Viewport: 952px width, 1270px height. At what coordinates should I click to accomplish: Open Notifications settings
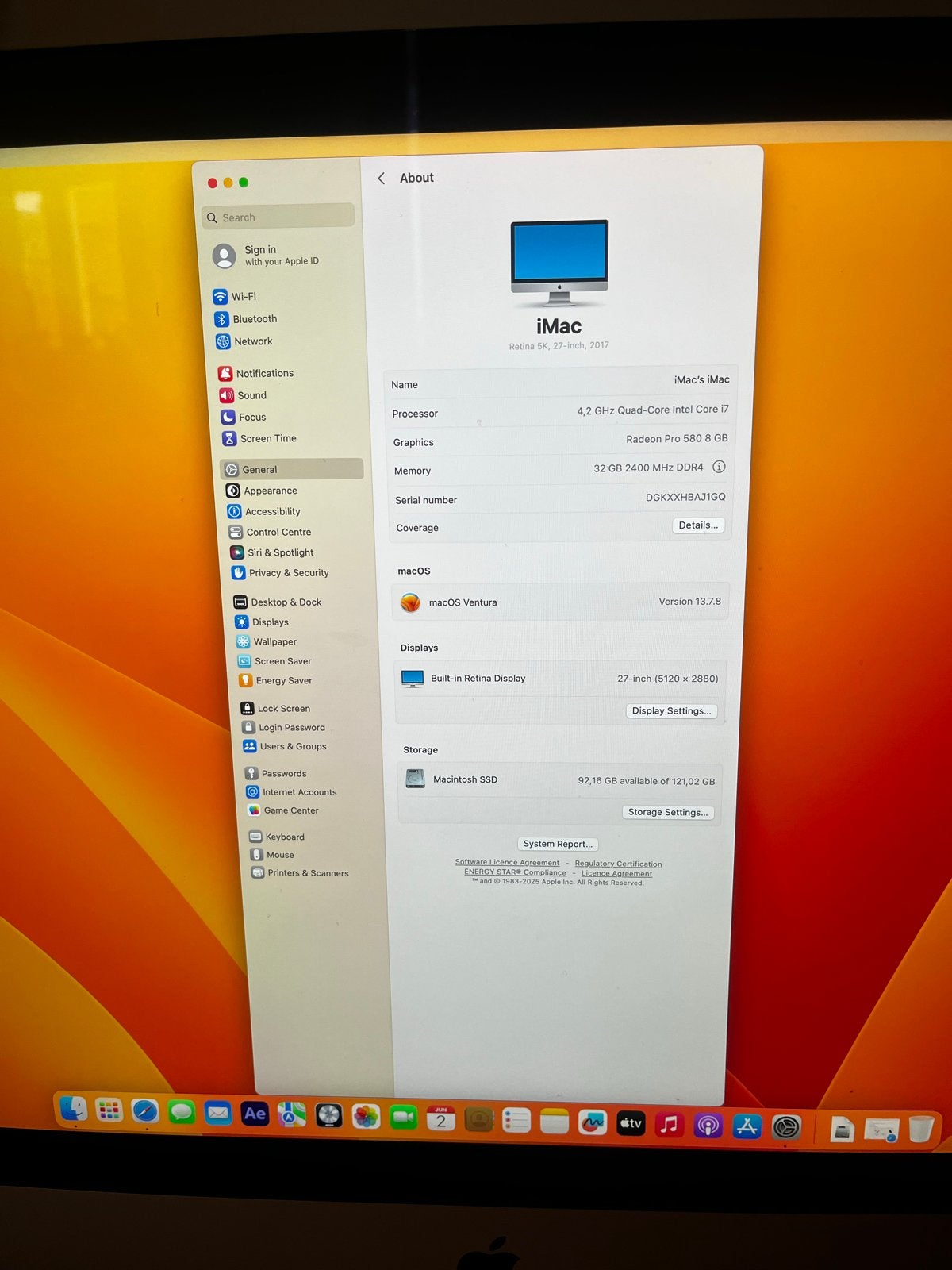(256, 373)
